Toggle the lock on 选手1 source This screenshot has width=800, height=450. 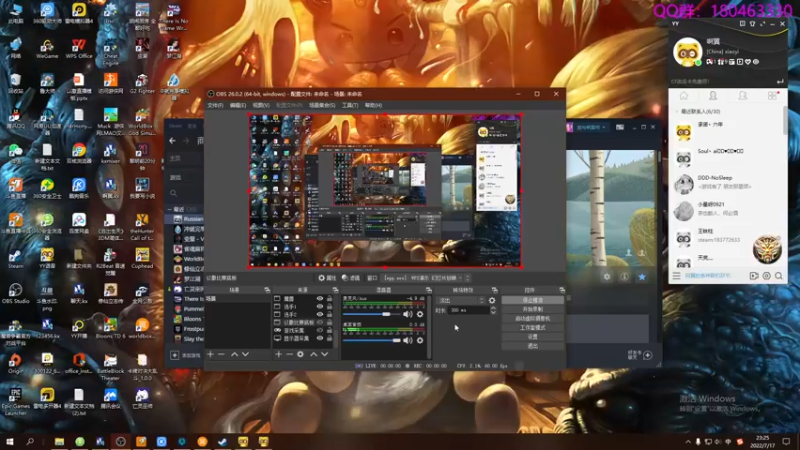pyautogui.click(x=330, y=307)
